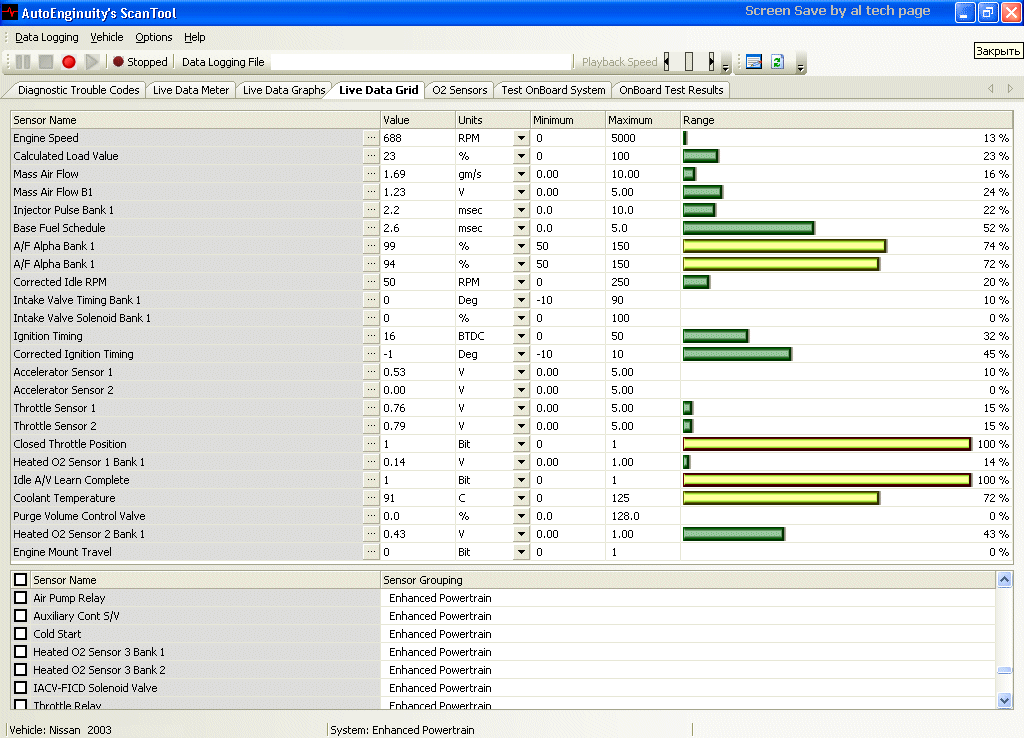Viewport: 1024px width, 738px height.
Task: Expand the Coolant Temperature units dropdown
Action: coord(520,498)
